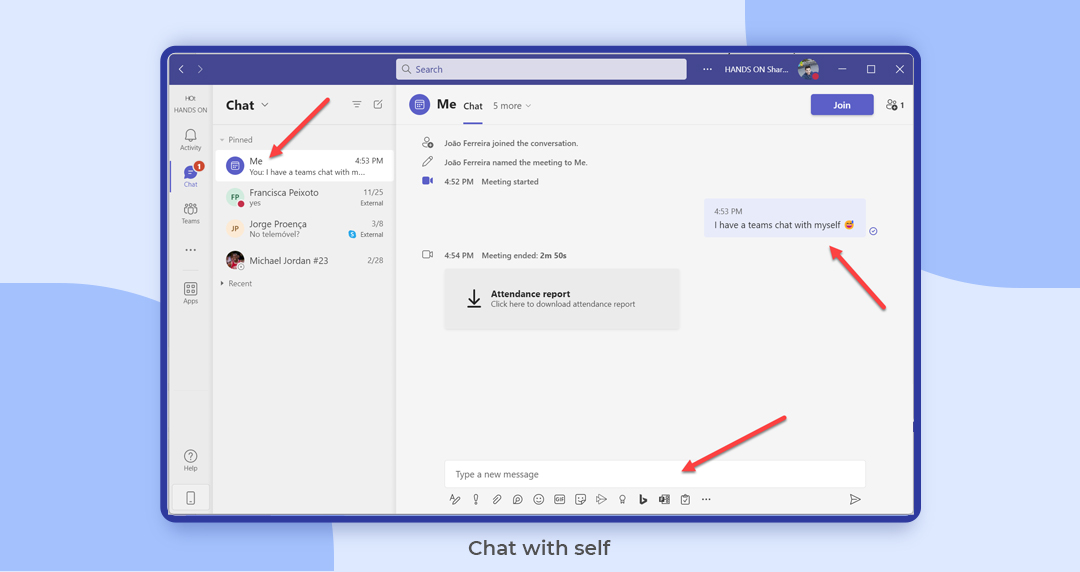
Task: Open the Viva/Outlook app icon in compose toolbar
Action: (x=664, y=500)
